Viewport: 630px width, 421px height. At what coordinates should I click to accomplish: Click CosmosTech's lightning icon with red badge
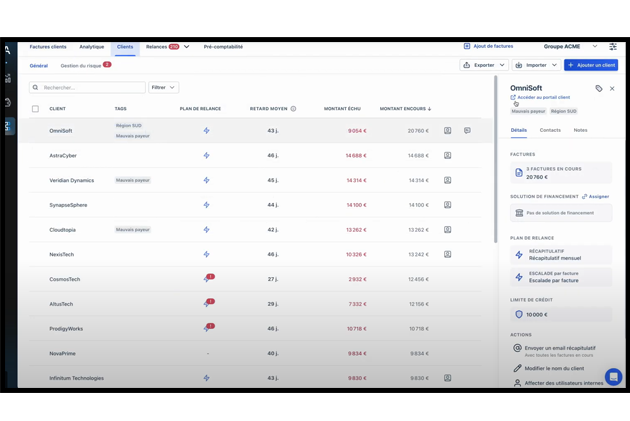[207, 280]
